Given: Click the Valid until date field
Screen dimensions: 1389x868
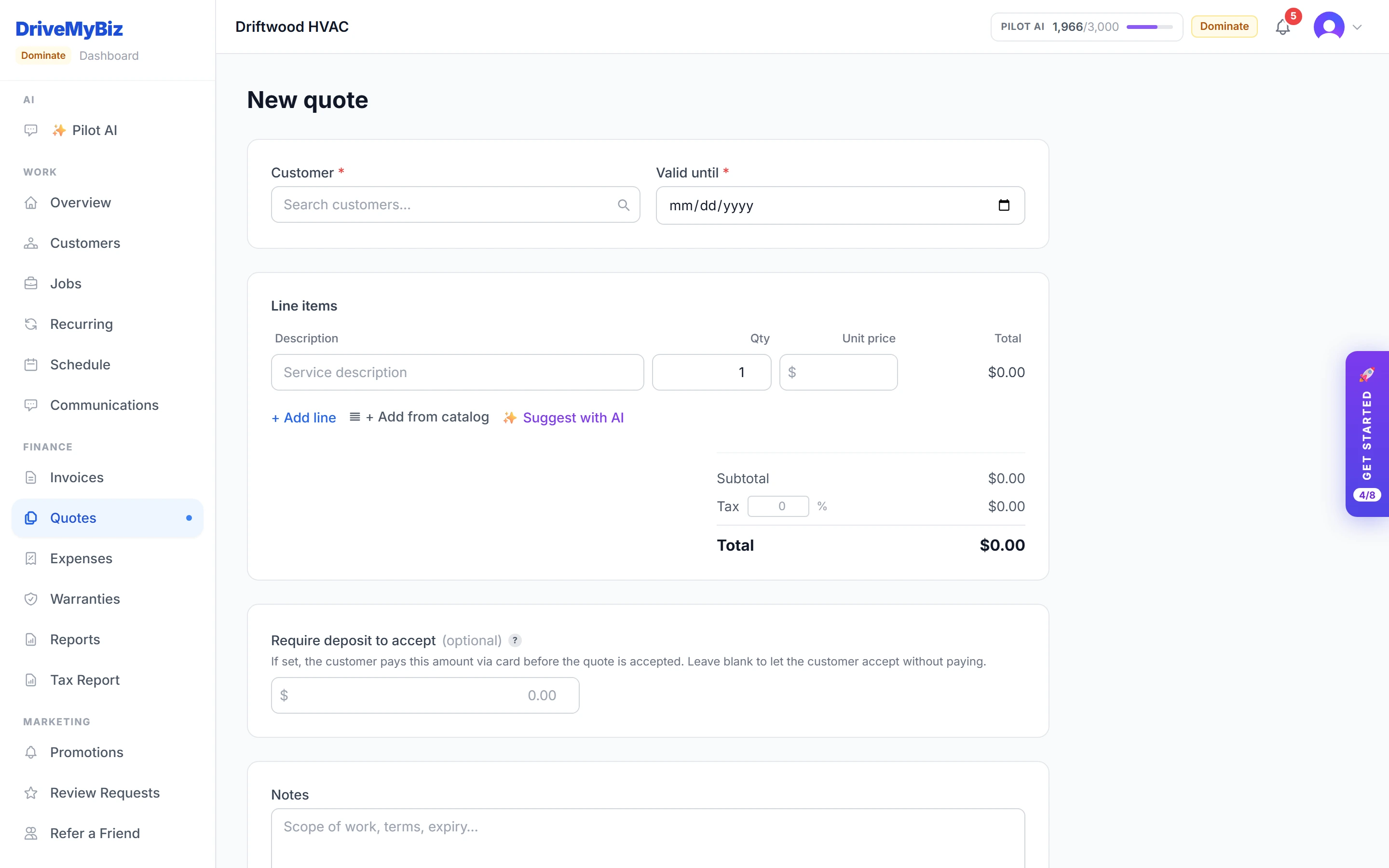Looking at the screenshot, I should click(840, 205).
